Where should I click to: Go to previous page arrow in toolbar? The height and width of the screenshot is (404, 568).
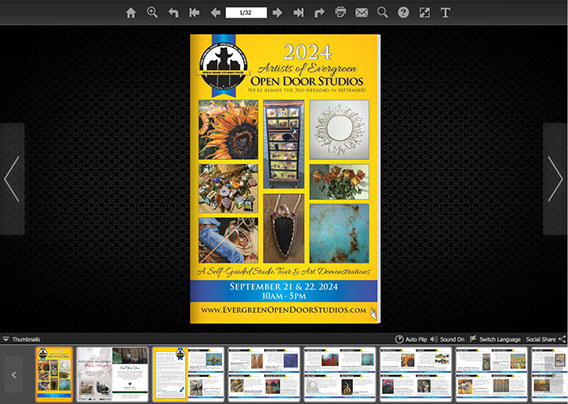point(216,13)
